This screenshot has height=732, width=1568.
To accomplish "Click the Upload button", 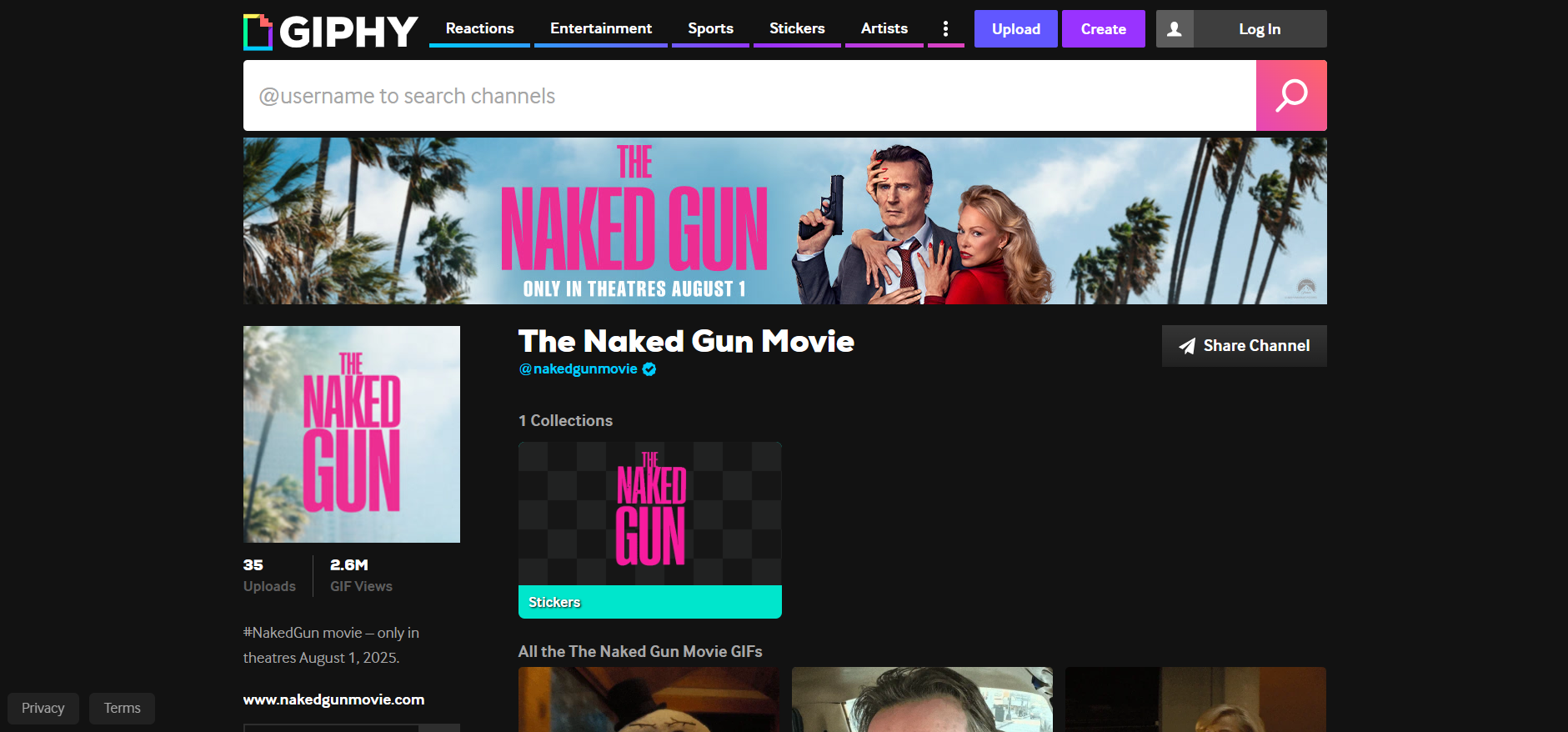I will tap(1016, 28).
